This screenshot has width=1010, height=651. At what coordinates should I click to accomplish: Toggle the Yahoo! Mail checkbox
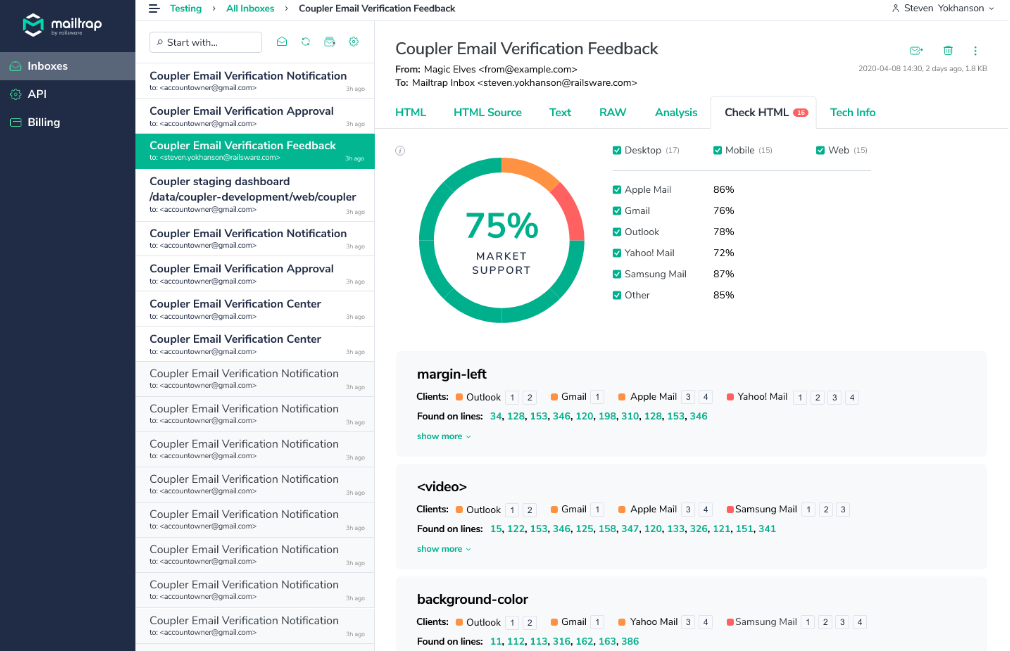point(617,253)
